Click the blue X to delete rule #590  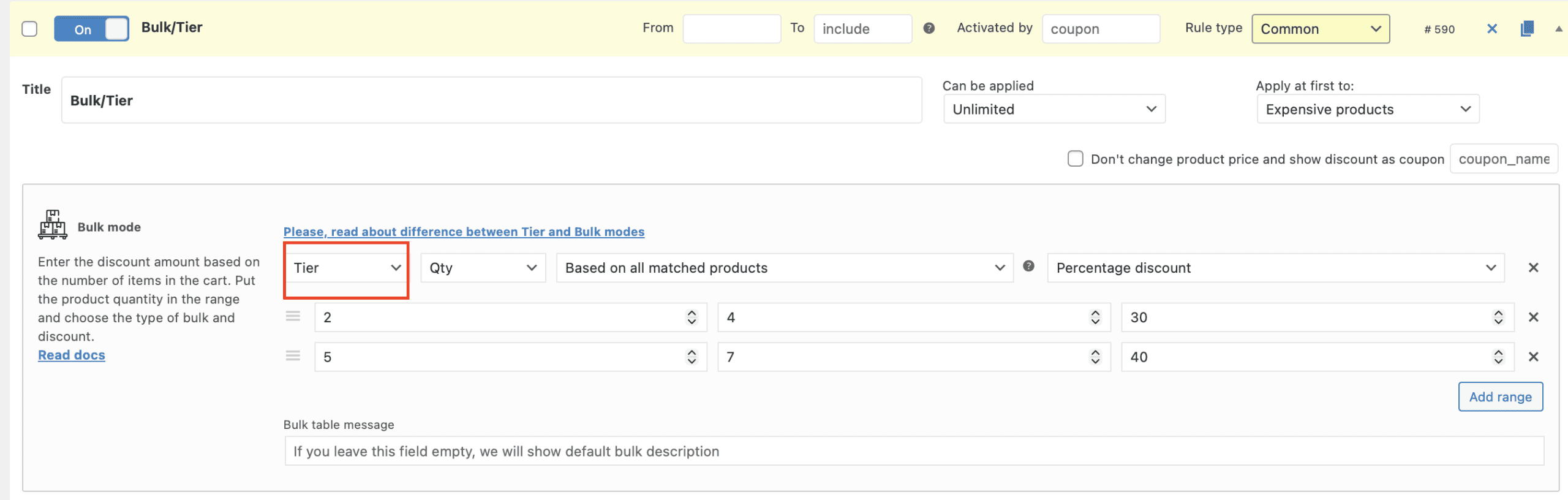(1492, 29)
